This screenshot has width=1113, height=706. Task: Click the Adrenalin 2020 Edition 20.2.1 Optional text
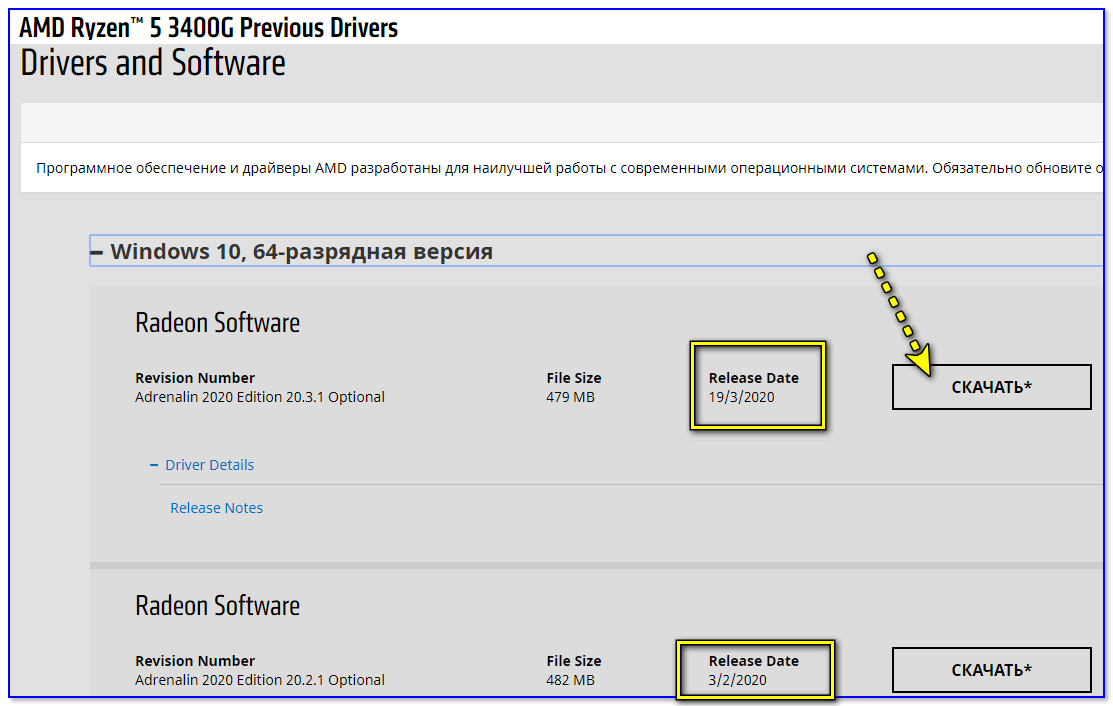pyautogui.click(x=259, y=680)
